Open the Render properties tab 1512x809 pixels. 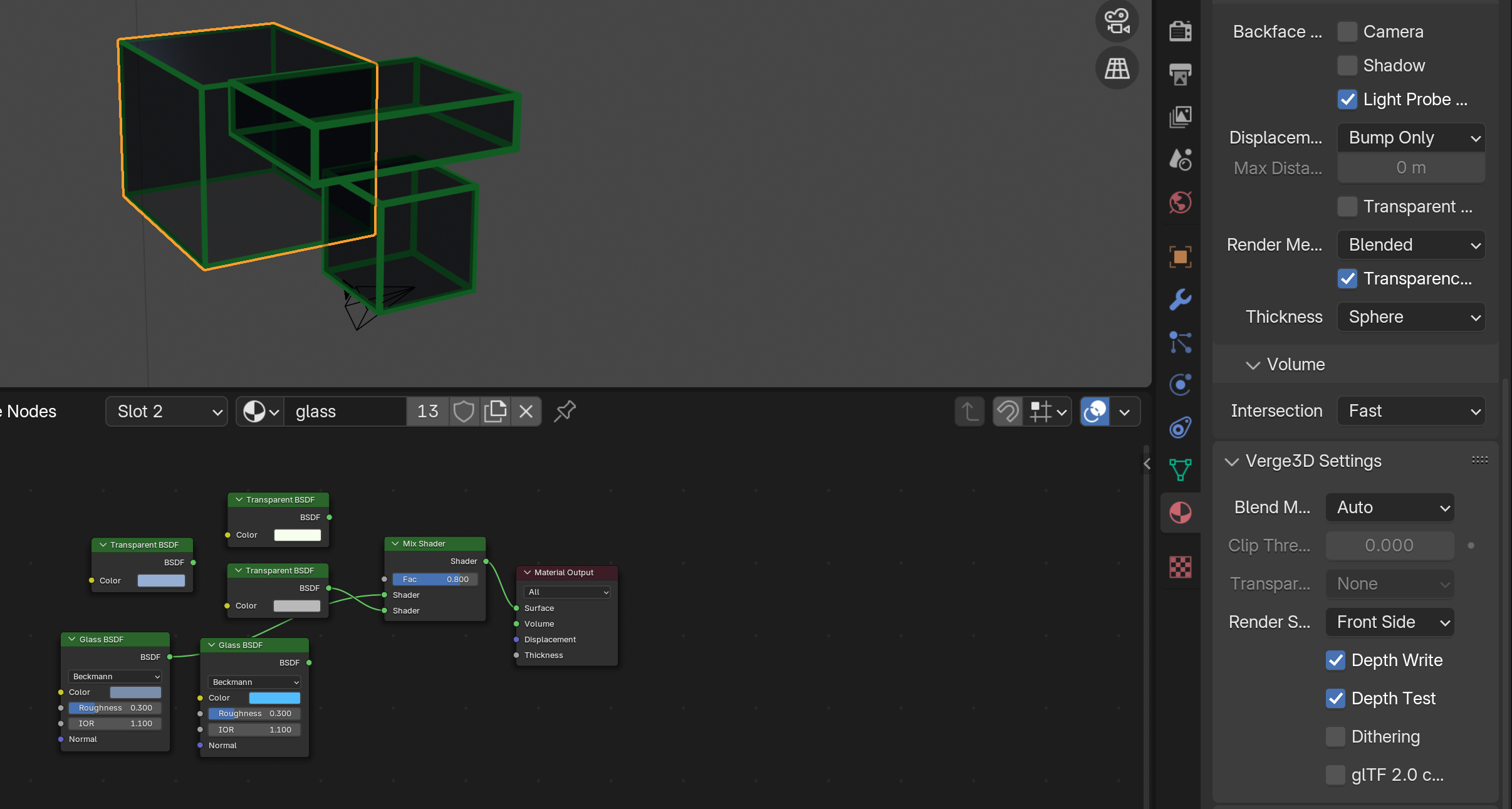[x=1181, y=31]
